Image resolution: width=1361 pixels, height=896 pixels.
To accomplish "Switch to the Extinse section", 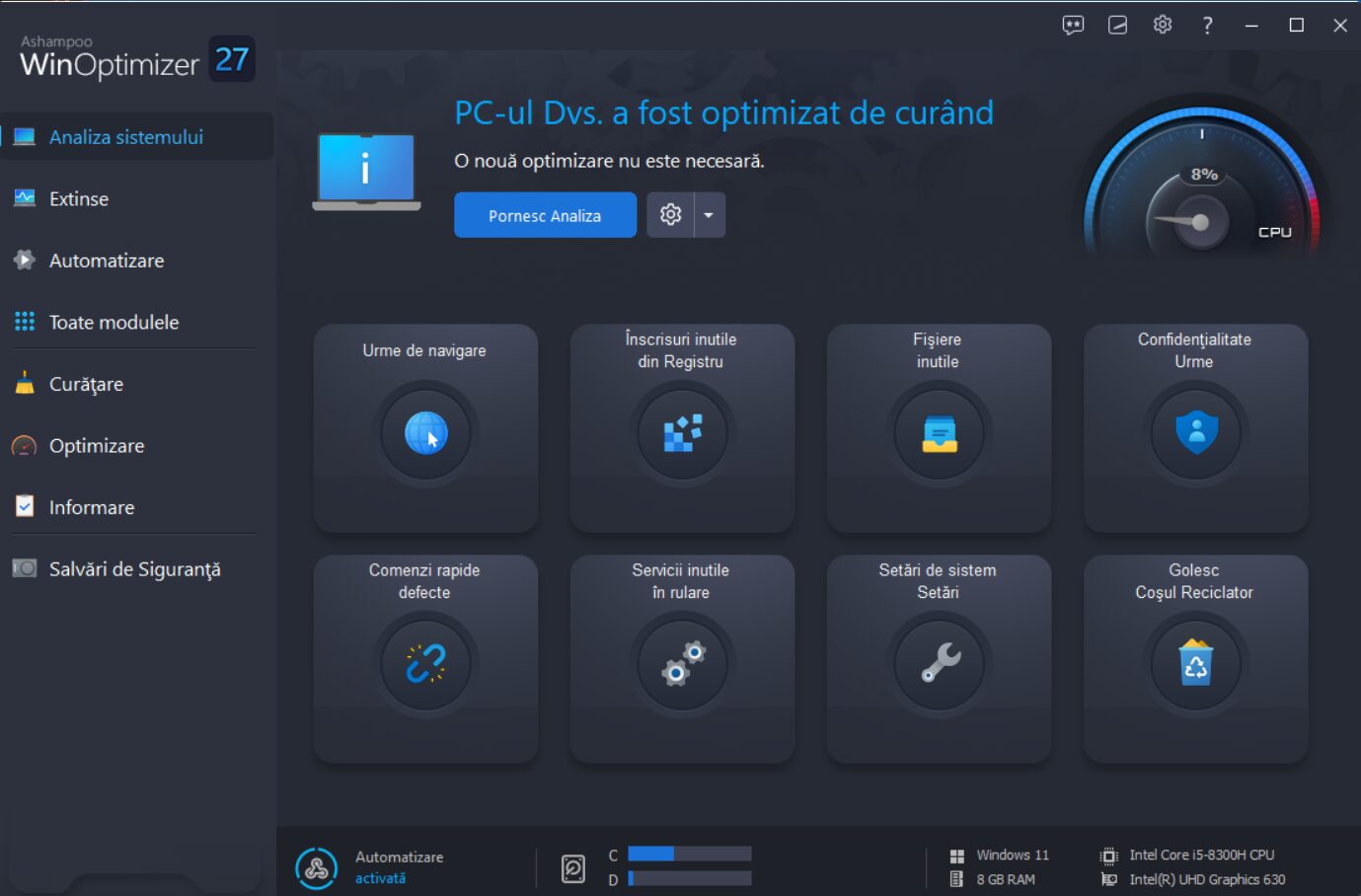I will click(79, 198).
